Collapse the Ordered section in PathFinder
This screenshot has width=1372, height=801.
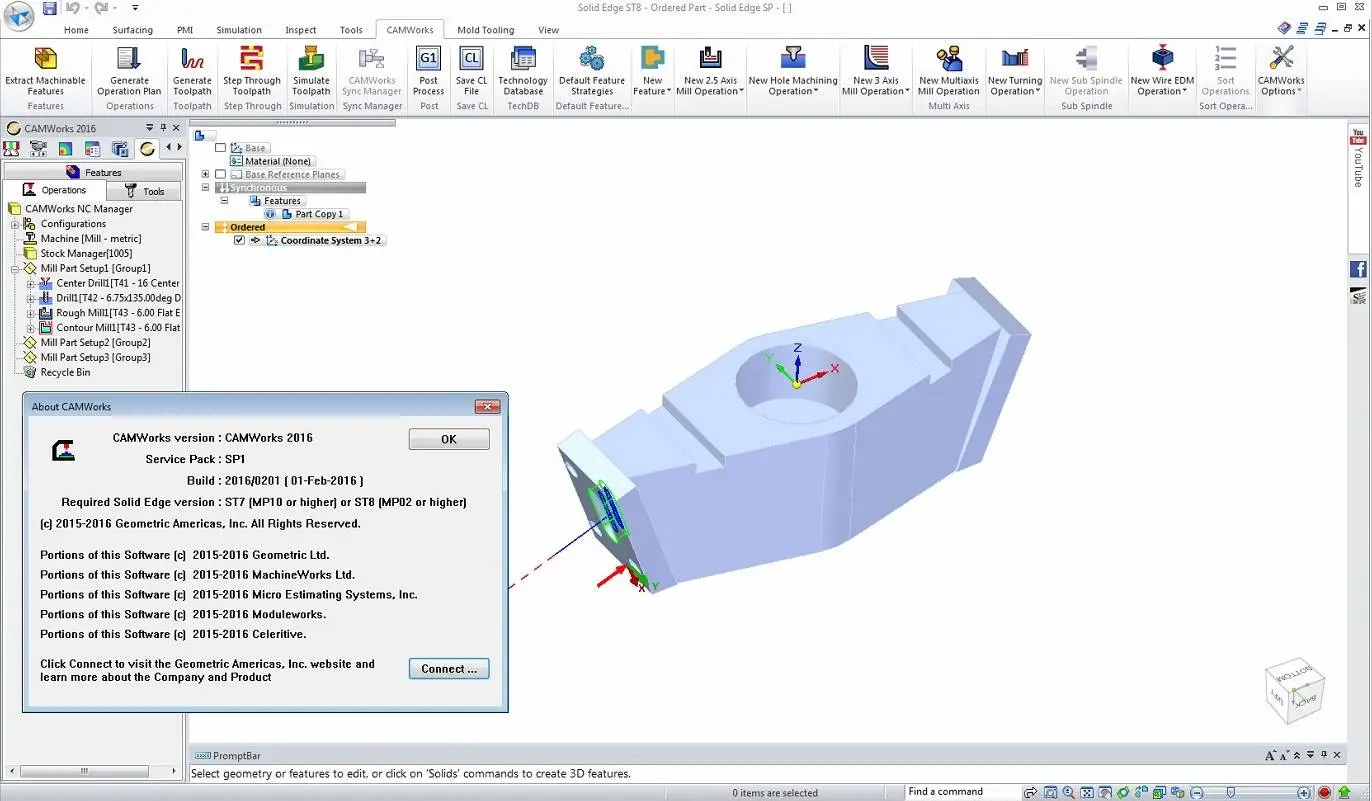(x=206, y=227)
